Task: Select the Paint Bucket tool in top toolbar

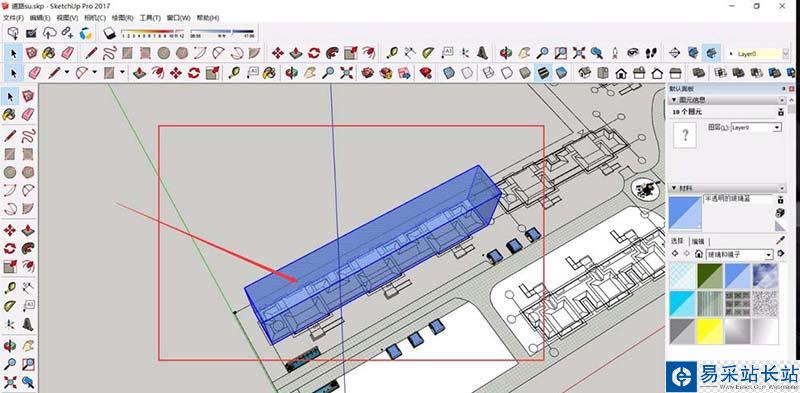Action: pyautogui.click(x=49, y=53)
